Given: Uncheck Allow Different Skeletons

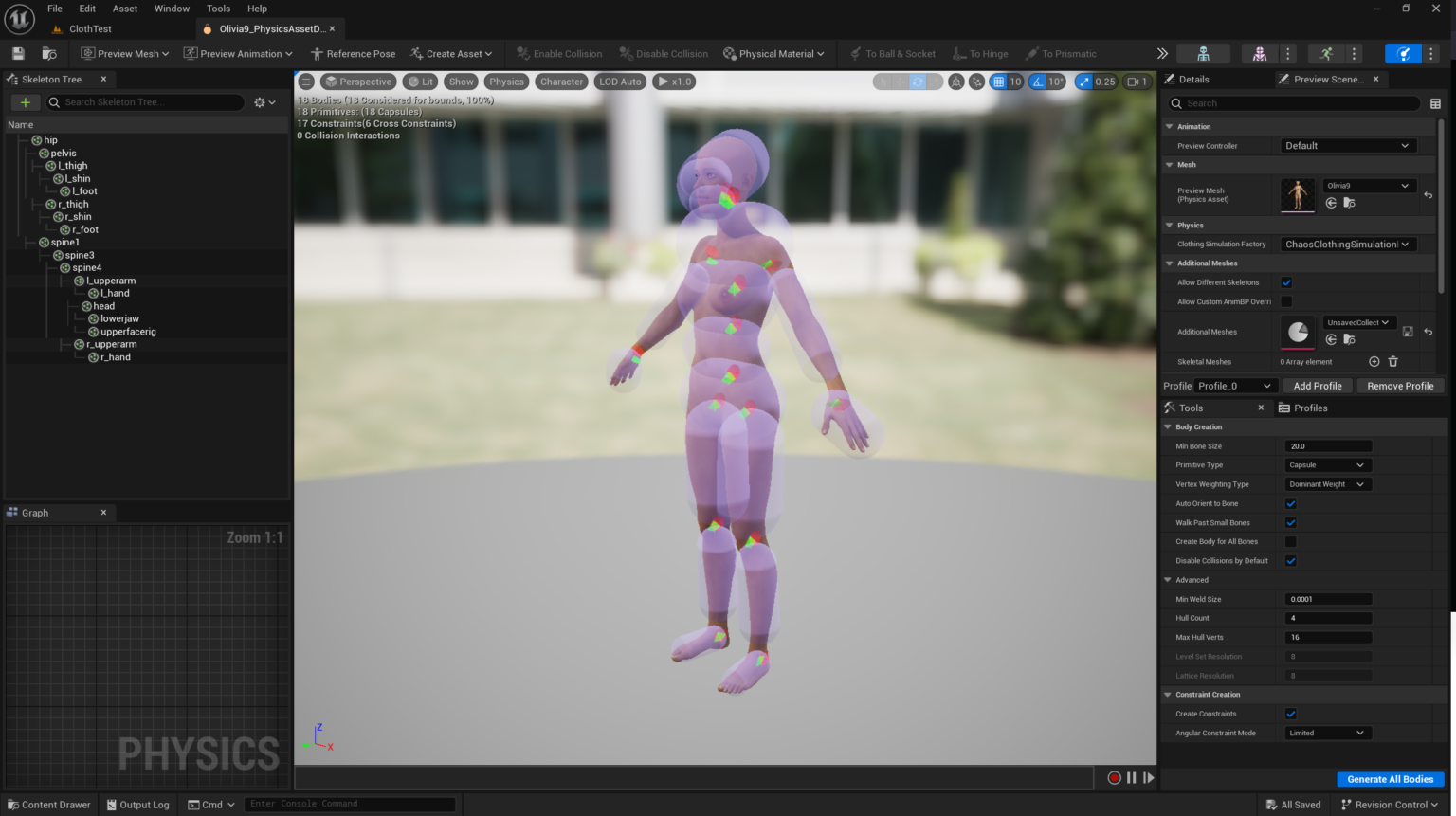Looking at the screenshot, I should click(x=1286, y=282).
